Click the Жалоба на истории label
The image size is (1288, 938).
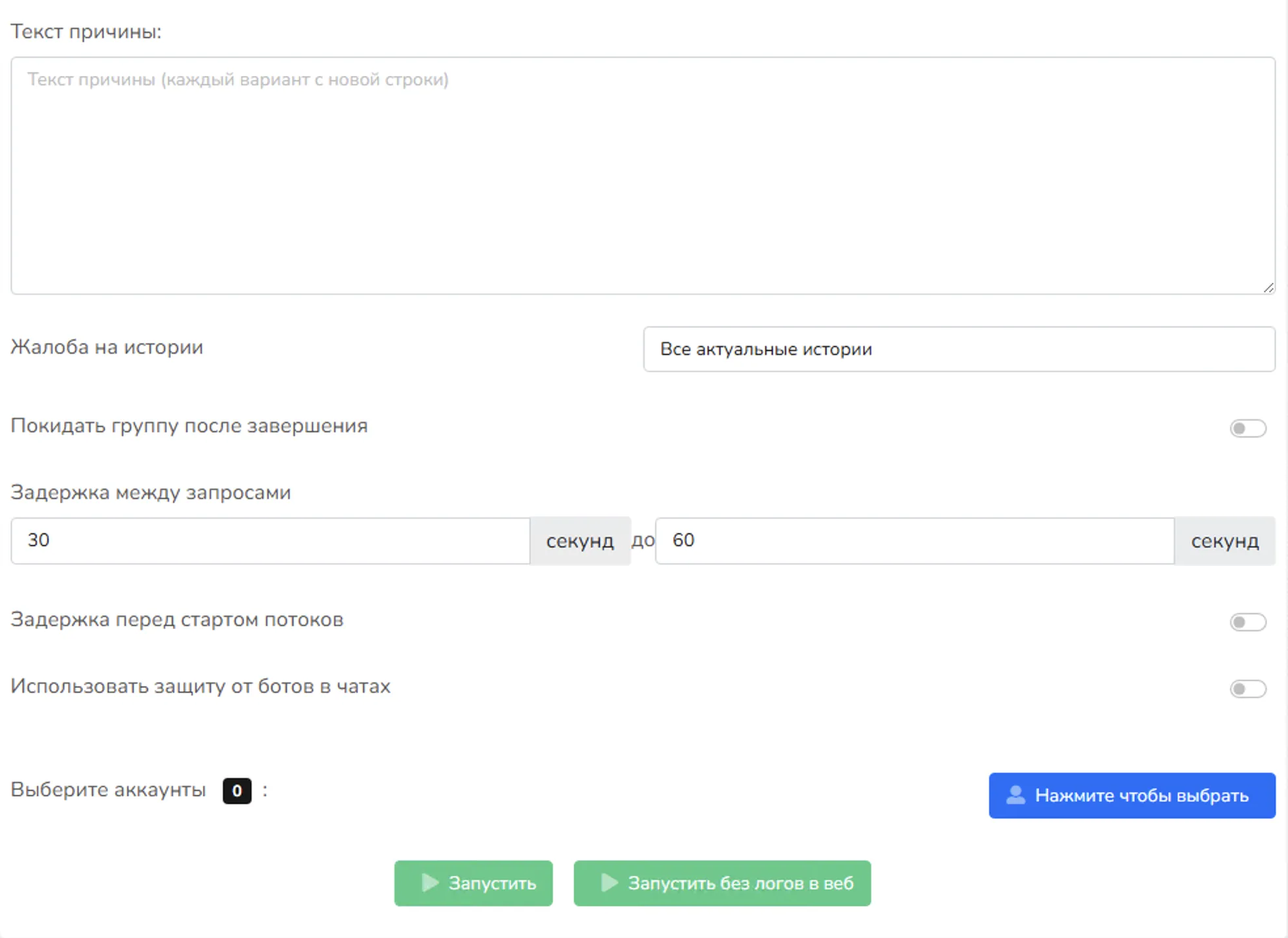point(106,347)
